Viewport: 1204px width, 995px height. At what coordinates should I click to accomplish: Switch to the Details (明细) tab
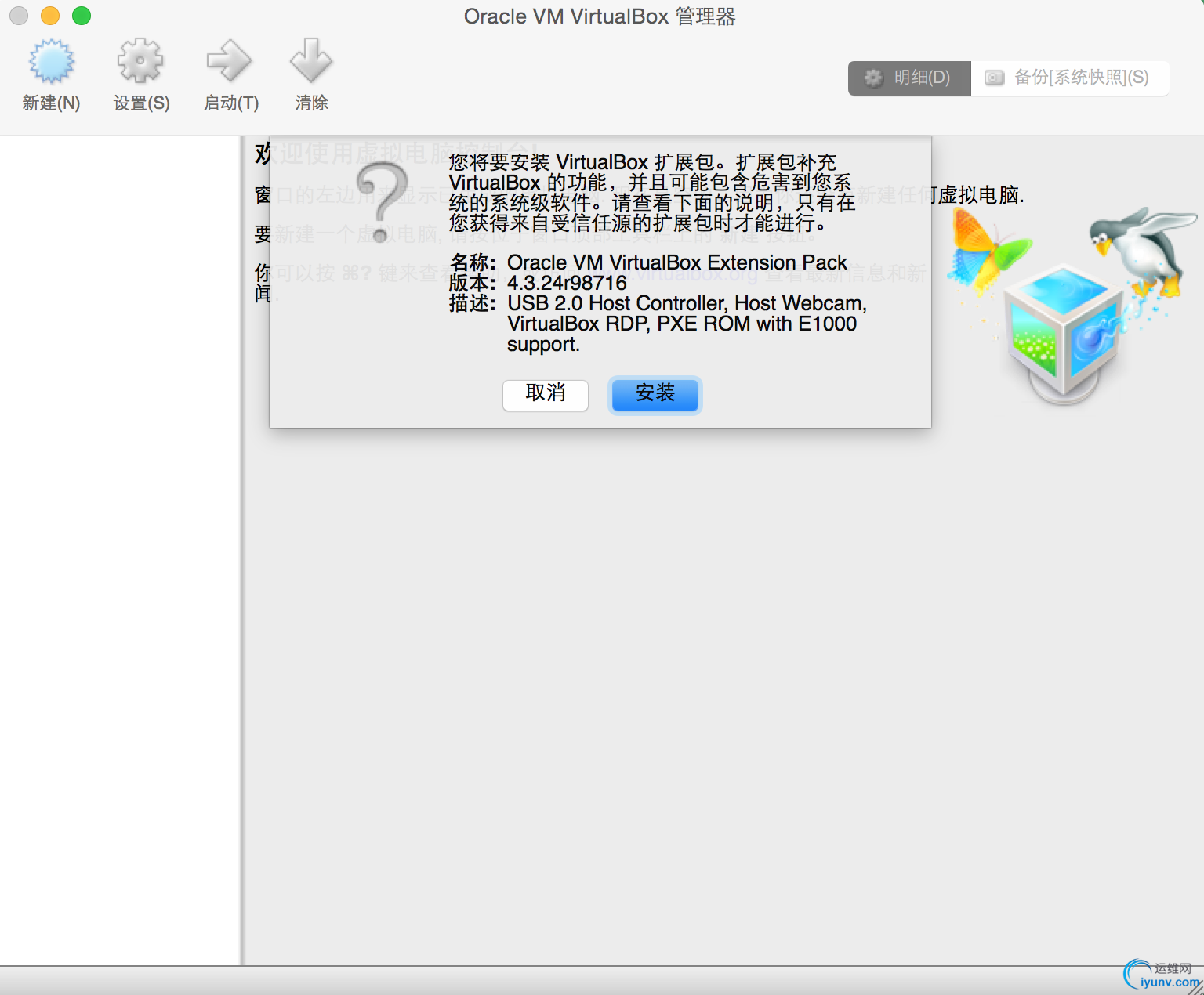[909, 78]
